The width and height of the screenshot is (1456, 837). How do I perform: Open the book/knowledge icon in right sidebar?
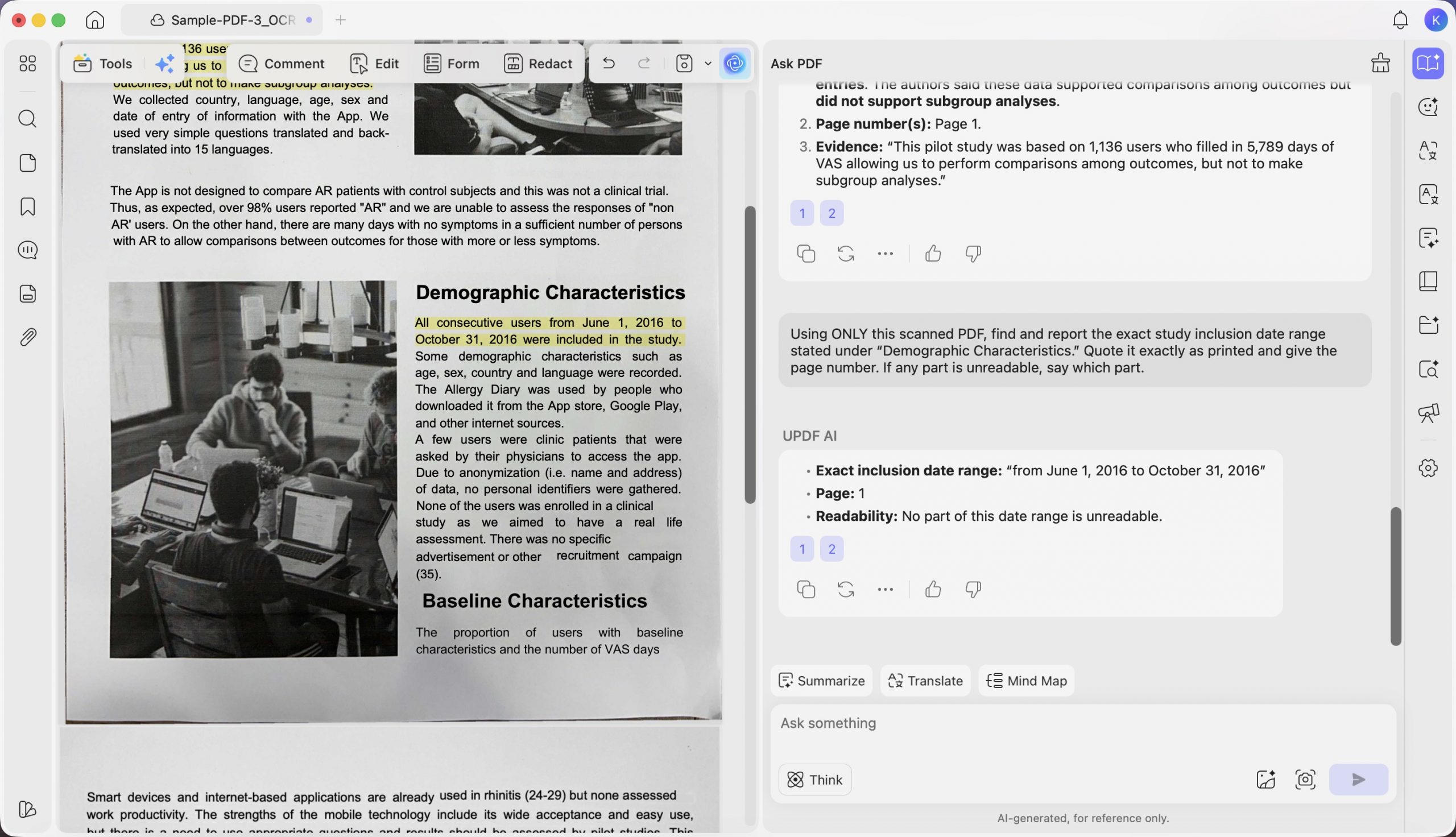1428,281
